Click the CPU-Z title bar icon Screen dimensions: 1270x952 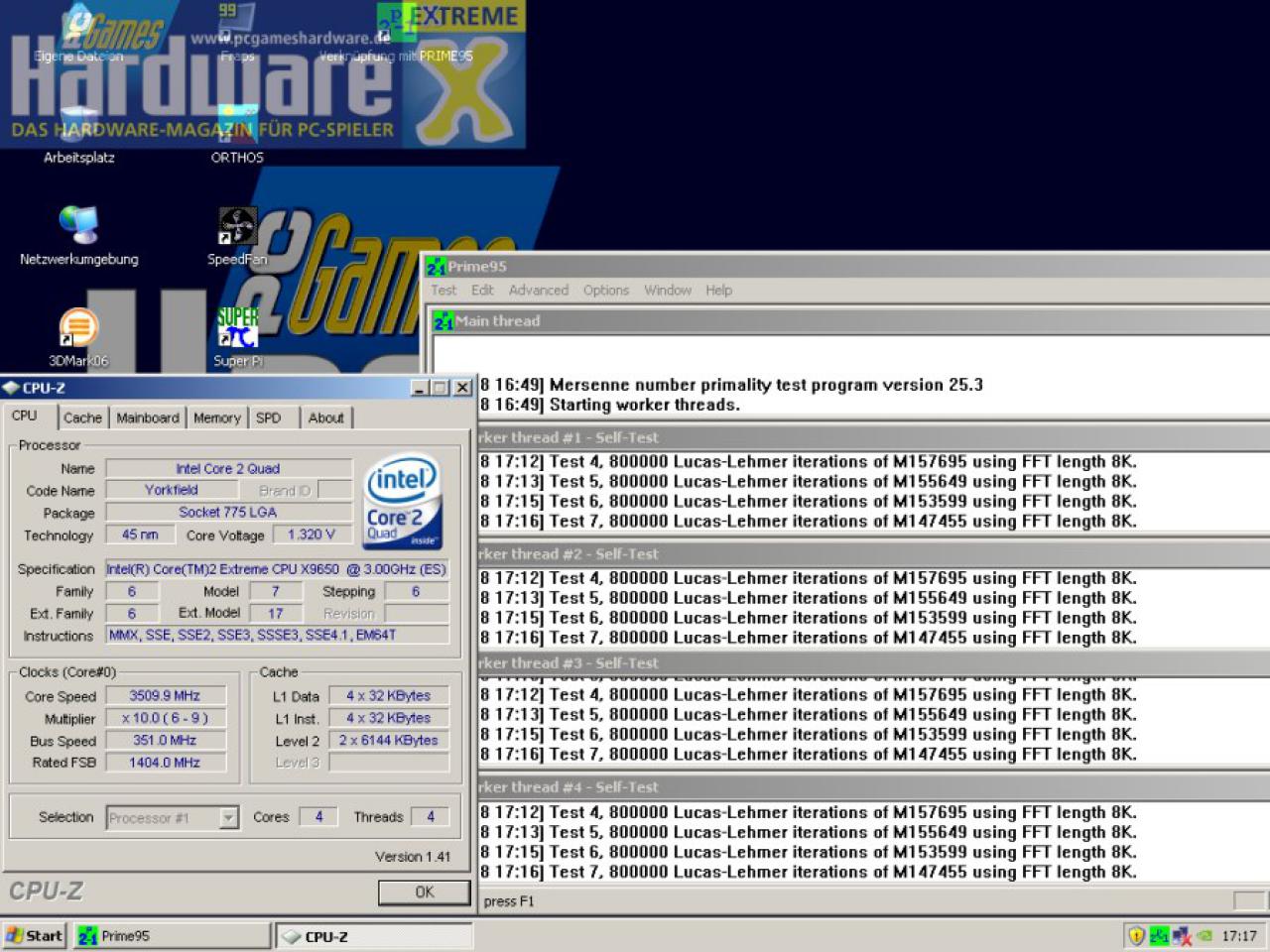click(x=12, y=388)
